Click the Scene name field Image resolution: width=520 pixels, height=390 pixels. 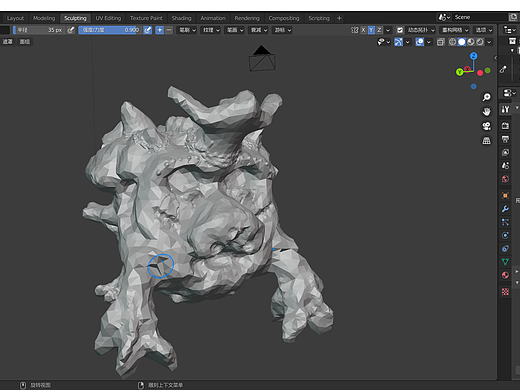(480, 17)
